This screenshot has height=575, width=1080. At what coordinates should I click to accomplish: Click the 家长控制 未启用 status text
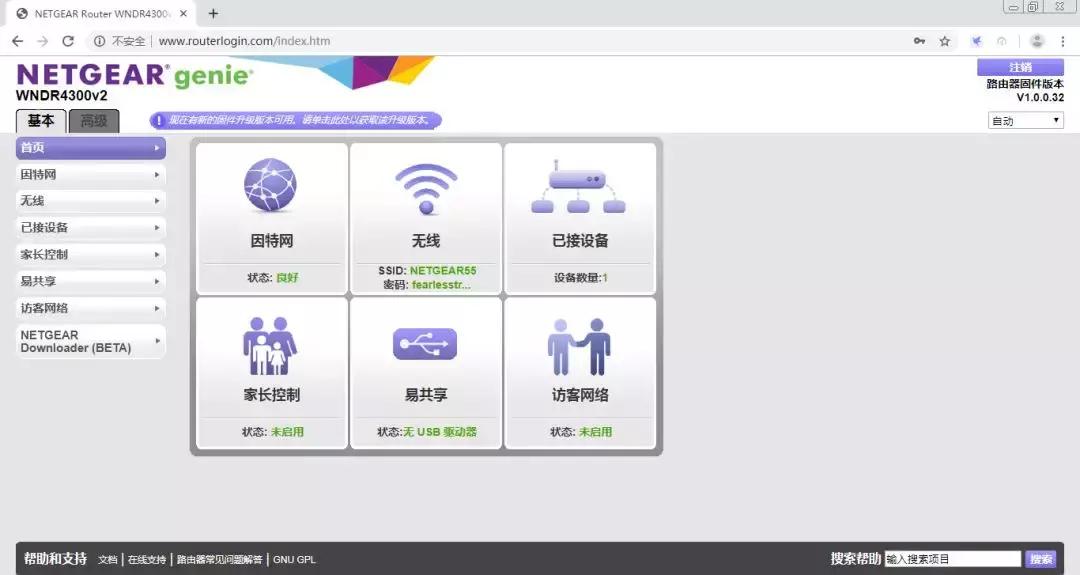pyautogui.click(x=287, y=432)
